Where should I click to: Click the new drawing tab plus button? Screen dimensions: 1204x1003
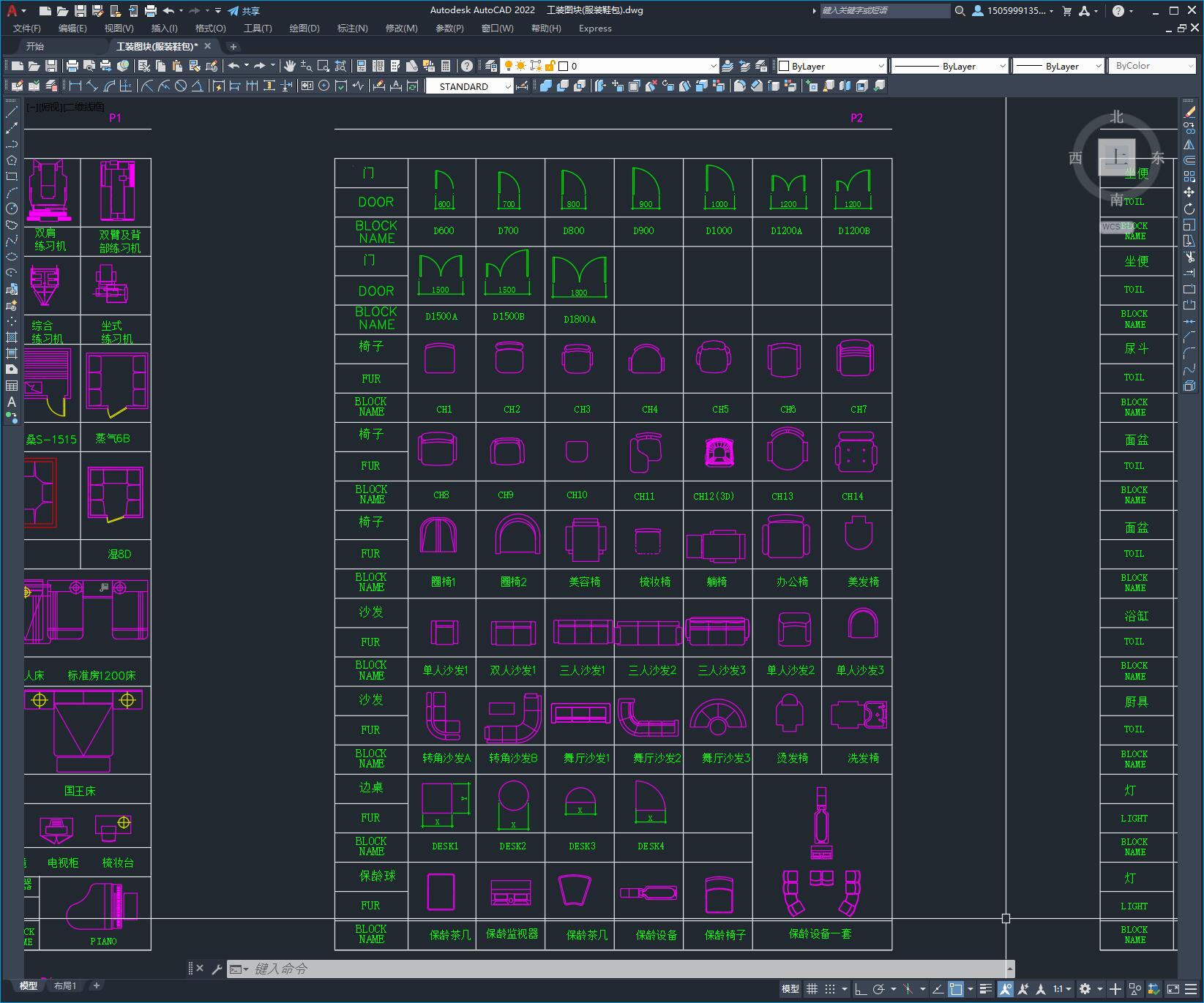pos(233,46)
